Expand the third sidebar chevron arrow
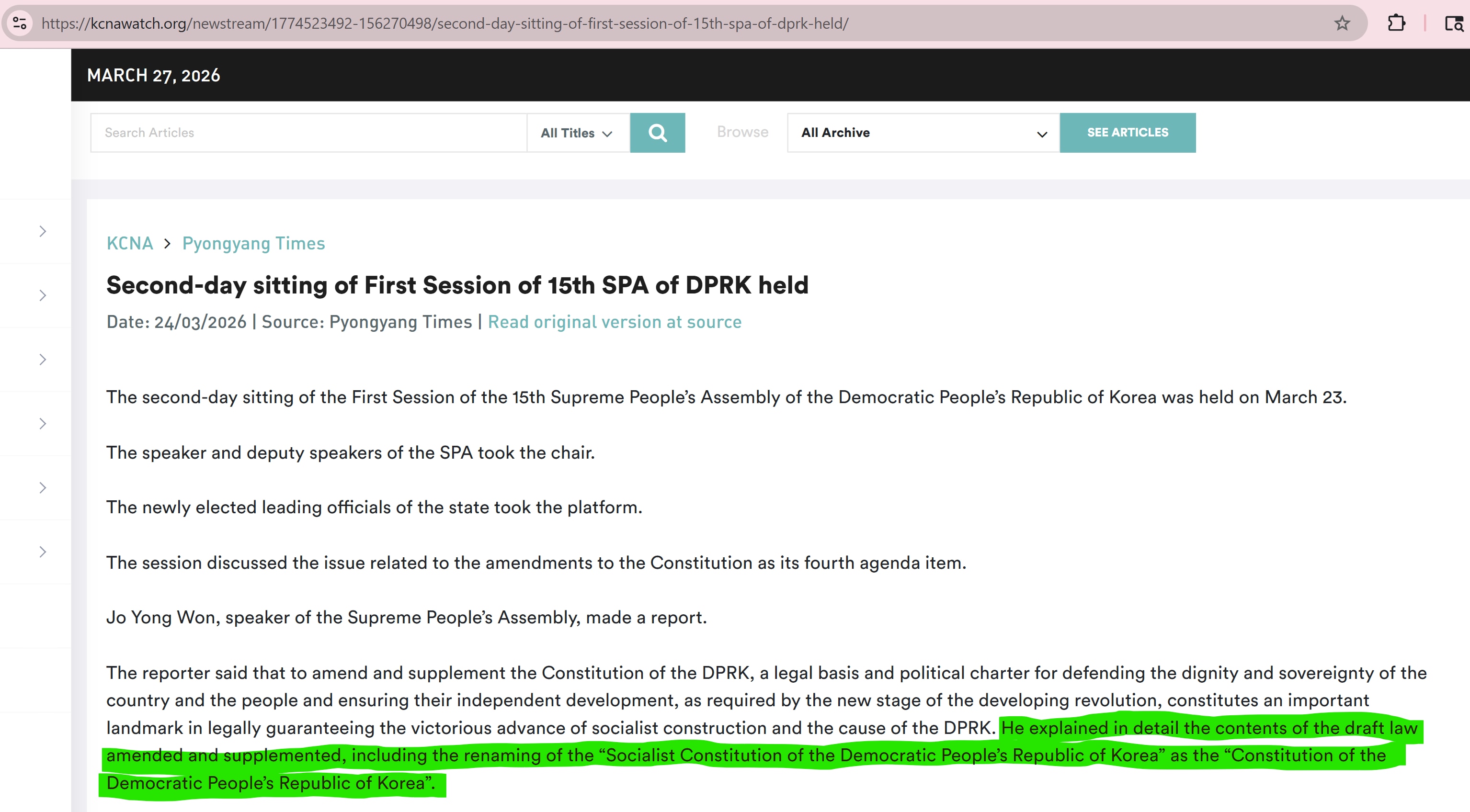The width and height of the screenshot is (1470, 812). coord(43,359)
